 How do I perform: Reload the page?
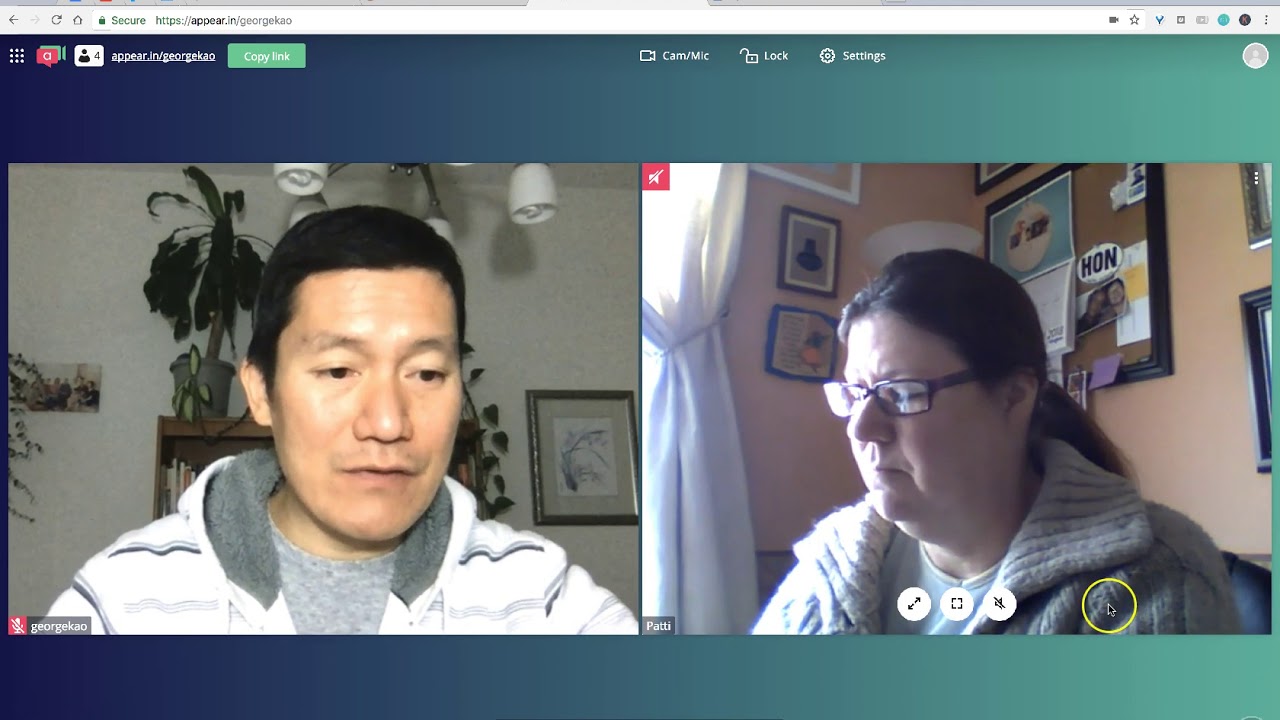pyautogui.click(x=56, y=20)
